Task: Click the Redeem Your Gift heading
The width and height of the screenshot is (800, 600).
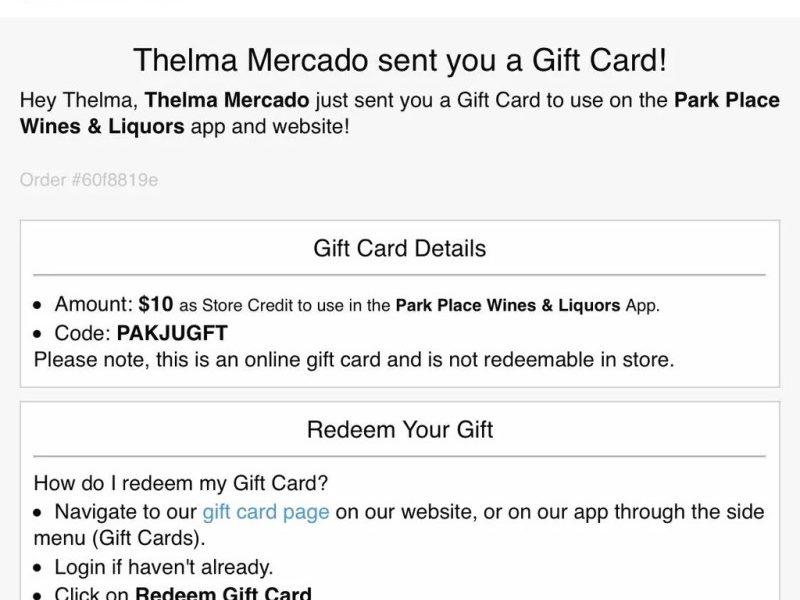Action: pyautogui.click(x=399, y=430)
